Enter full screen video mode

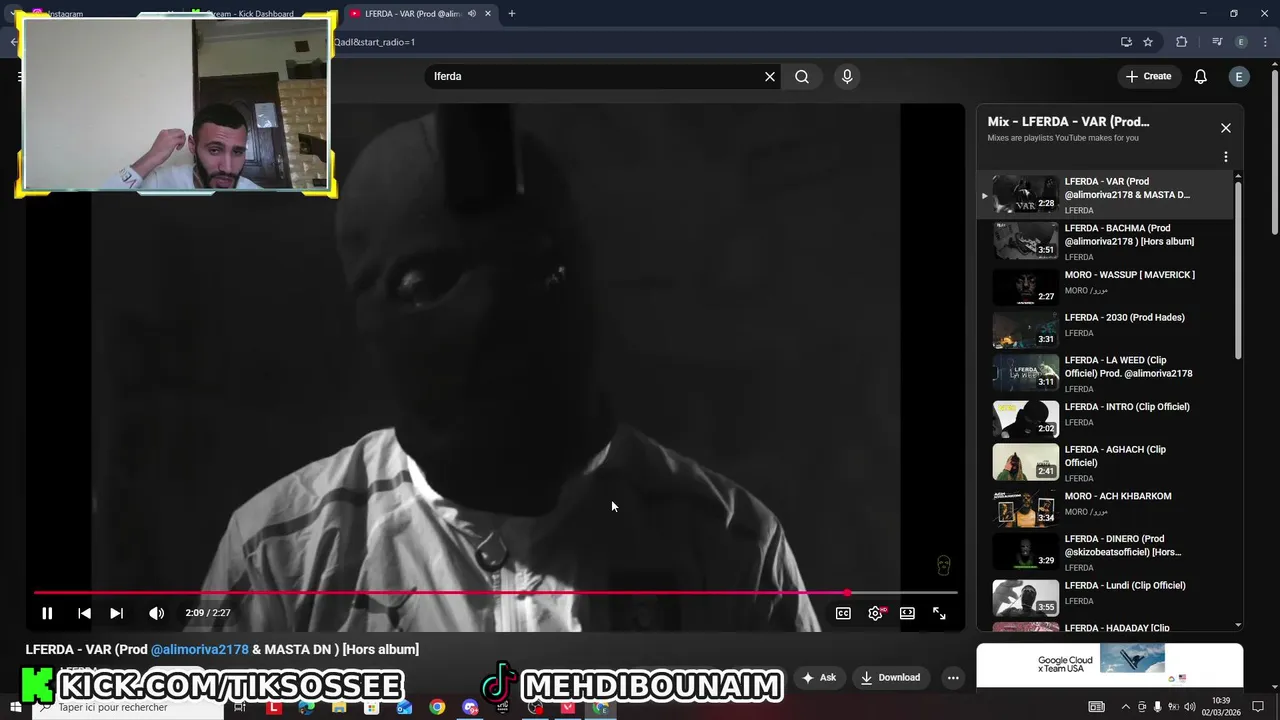(x=939, y=613)
